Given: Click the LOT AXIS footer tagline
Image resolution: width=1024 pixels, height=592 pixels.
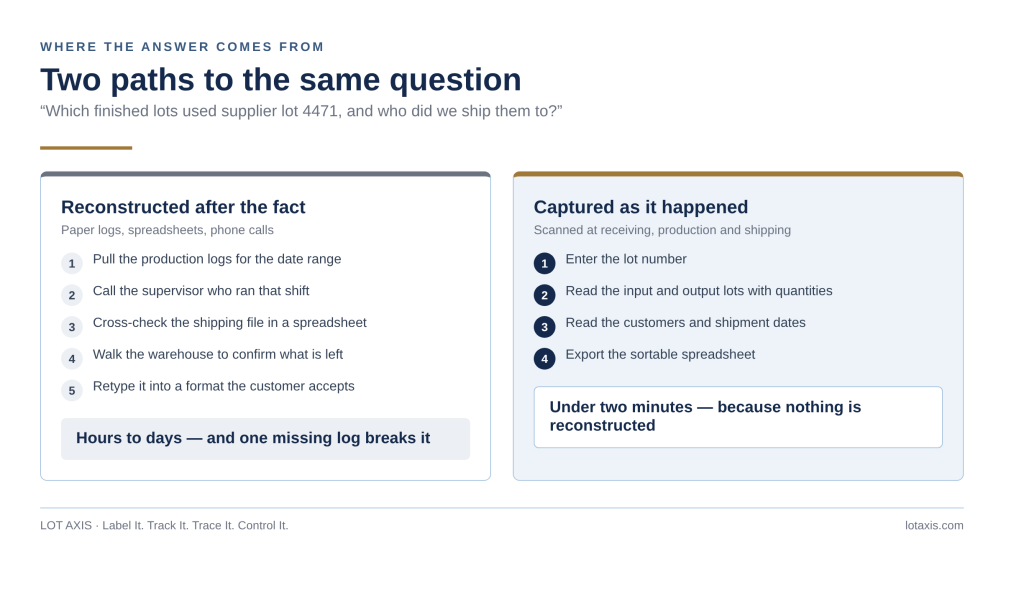Looking at the screenshot, I should click(164, 525).
